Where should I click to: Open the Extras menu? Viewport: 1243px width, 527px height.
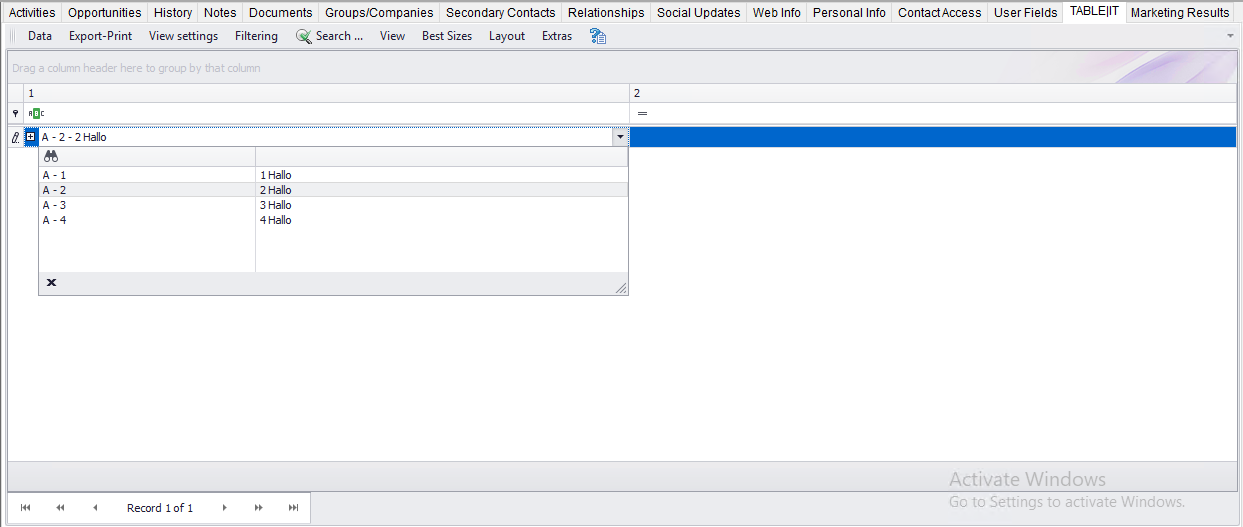[557, 36]
